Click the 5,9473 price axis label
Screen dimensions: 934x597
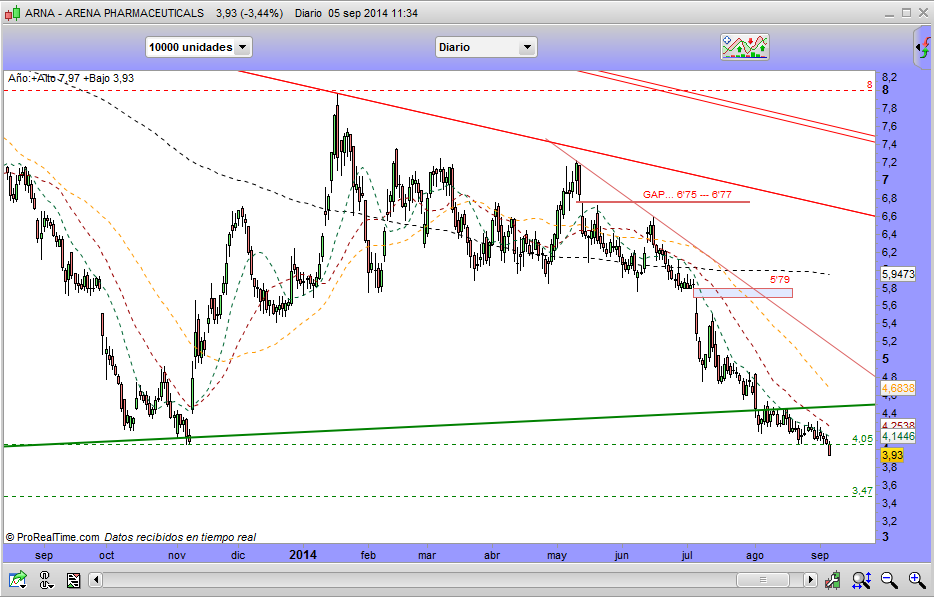pos(897,273)
